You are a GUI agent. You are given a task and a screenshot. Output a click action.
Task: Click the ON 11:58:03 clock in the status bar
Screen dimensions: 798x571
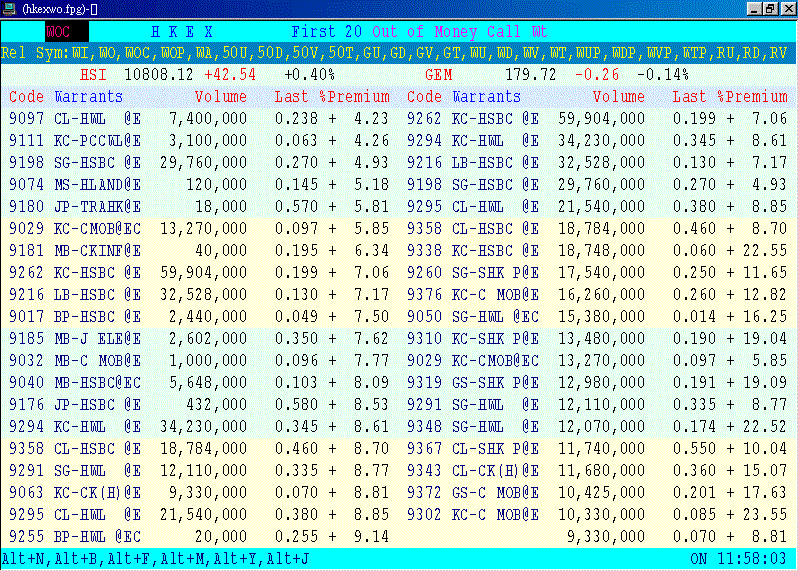[738, 559]
